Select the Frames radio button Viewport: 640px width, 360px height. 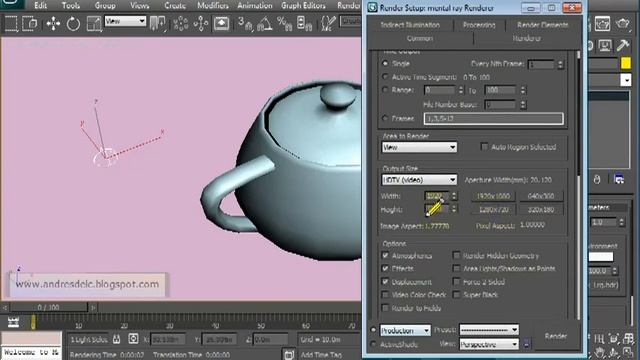385,118
